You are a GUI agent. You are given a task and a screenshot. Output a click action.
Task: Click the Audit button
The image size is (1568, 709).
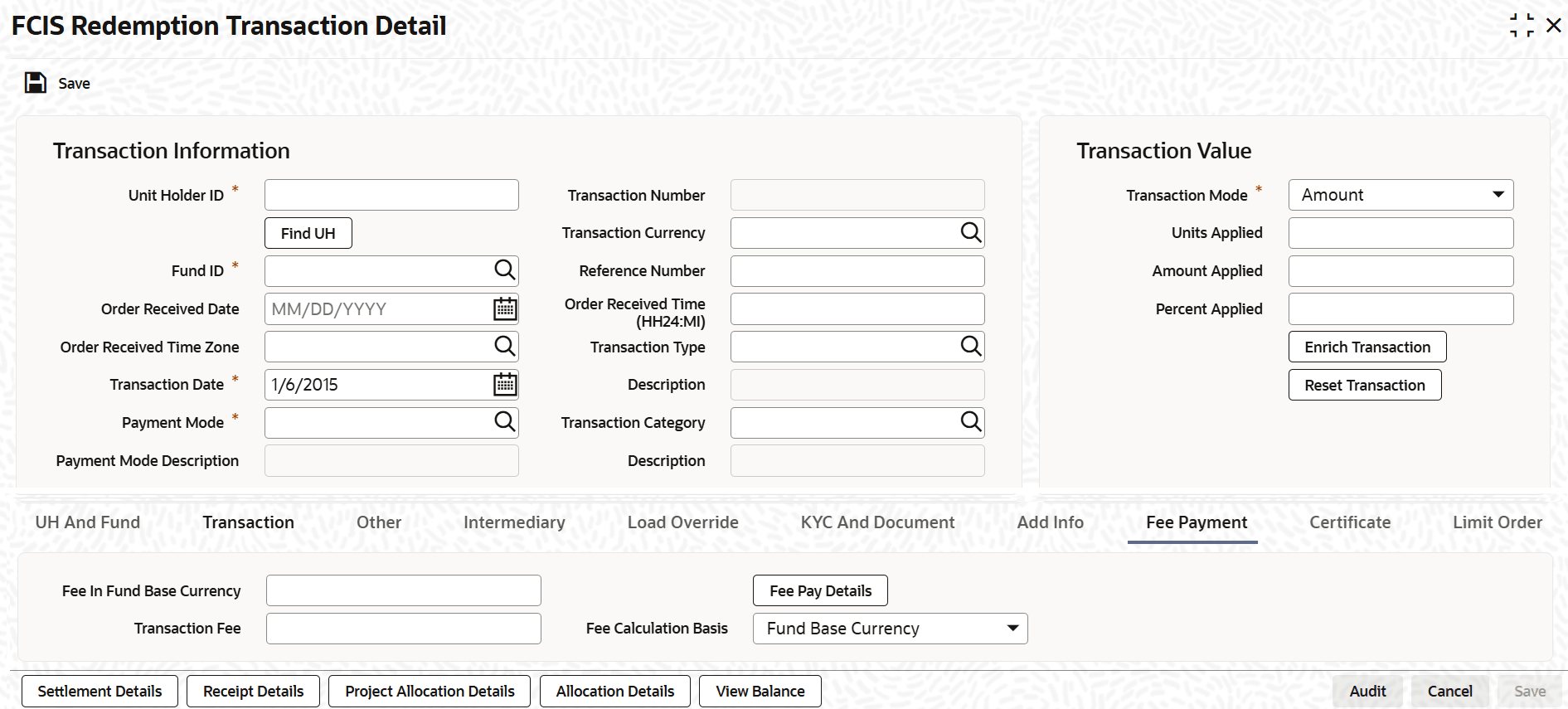(x=1367, y=691)
